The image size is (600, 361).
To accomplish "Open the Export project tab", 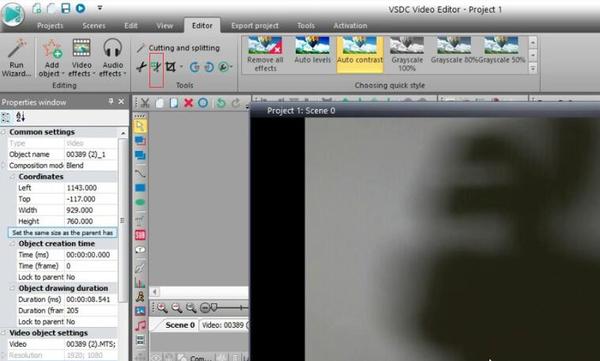I will 255,26.
